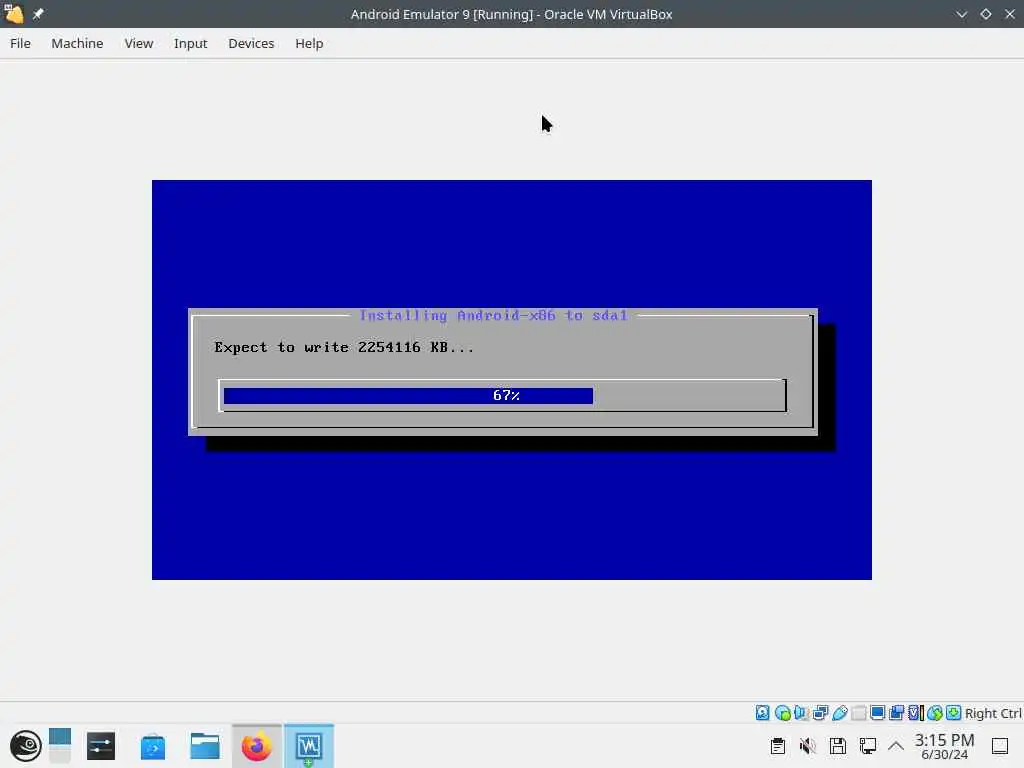Image resolution: width=1024 pixels, height=768 pixels.
Task: Select the VirtualBox taskbar entry
Action: [x=309, y=746]
